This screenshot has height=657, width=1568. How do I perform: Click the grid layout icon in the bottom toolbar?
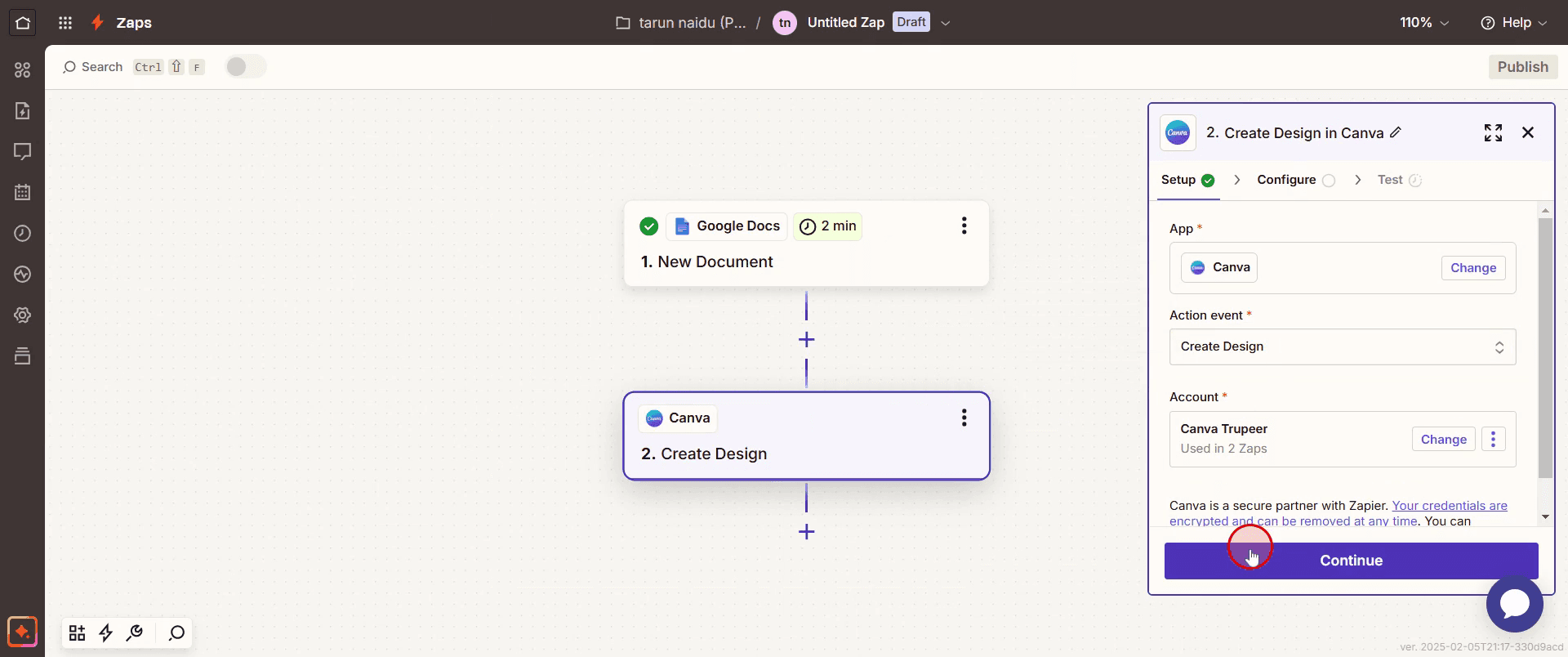click(77, 632)
